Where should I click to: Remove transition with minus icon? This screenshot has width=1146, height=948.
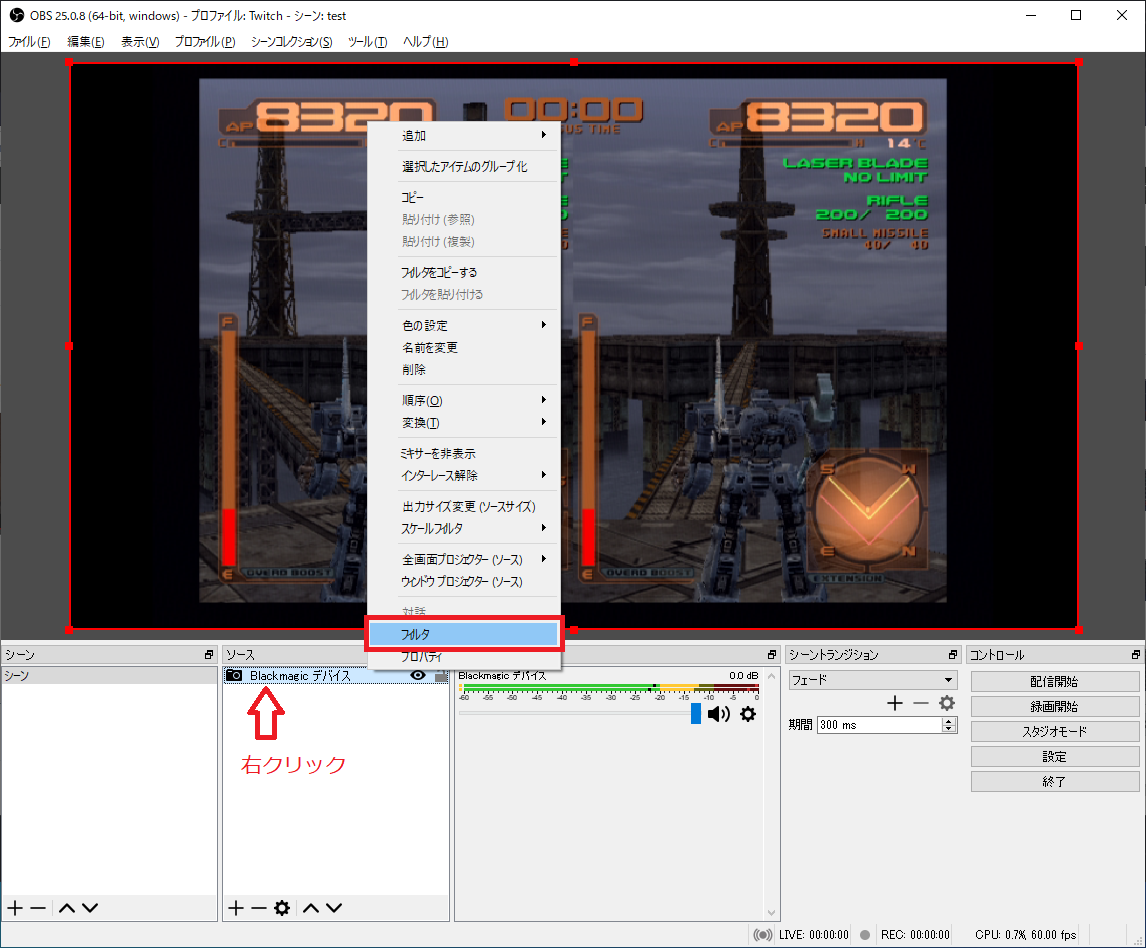coord(921,703)
